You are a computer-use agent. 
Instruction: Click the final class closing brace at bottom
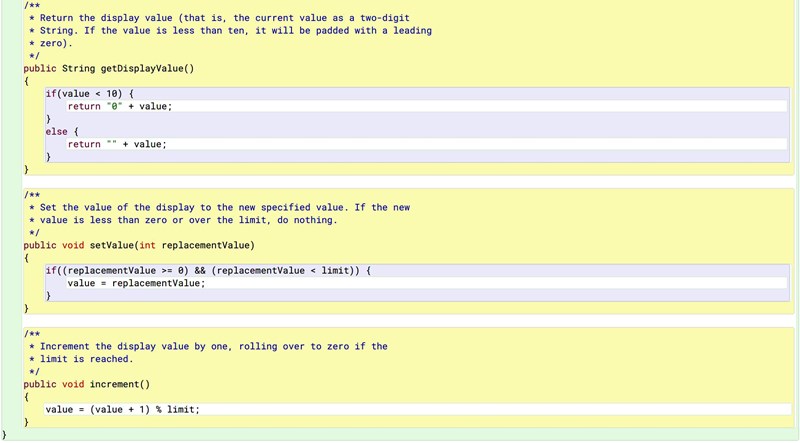(x=5, y=436)
